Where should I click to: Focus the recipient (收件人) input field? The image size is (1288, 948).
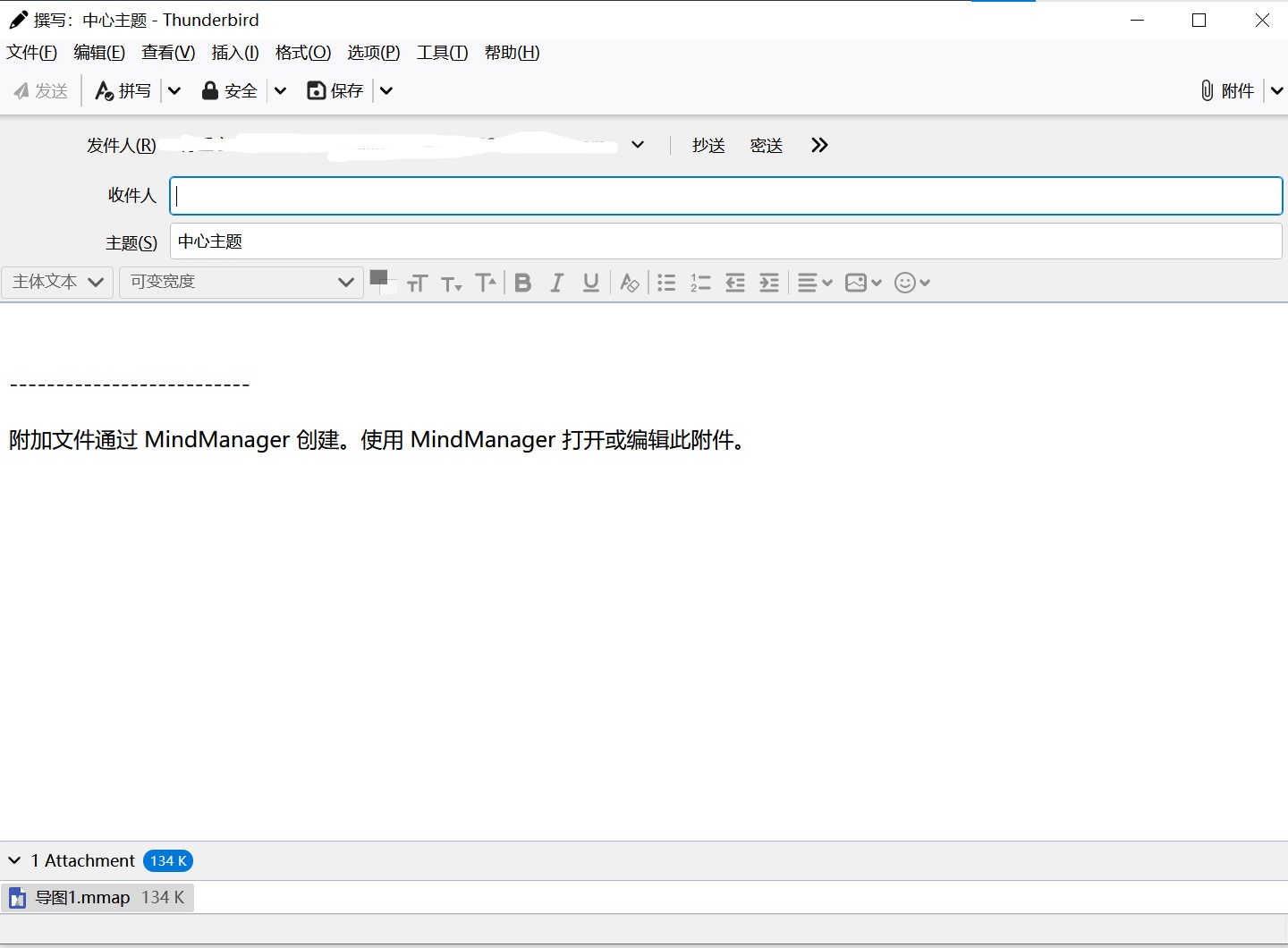pos(726,196)
